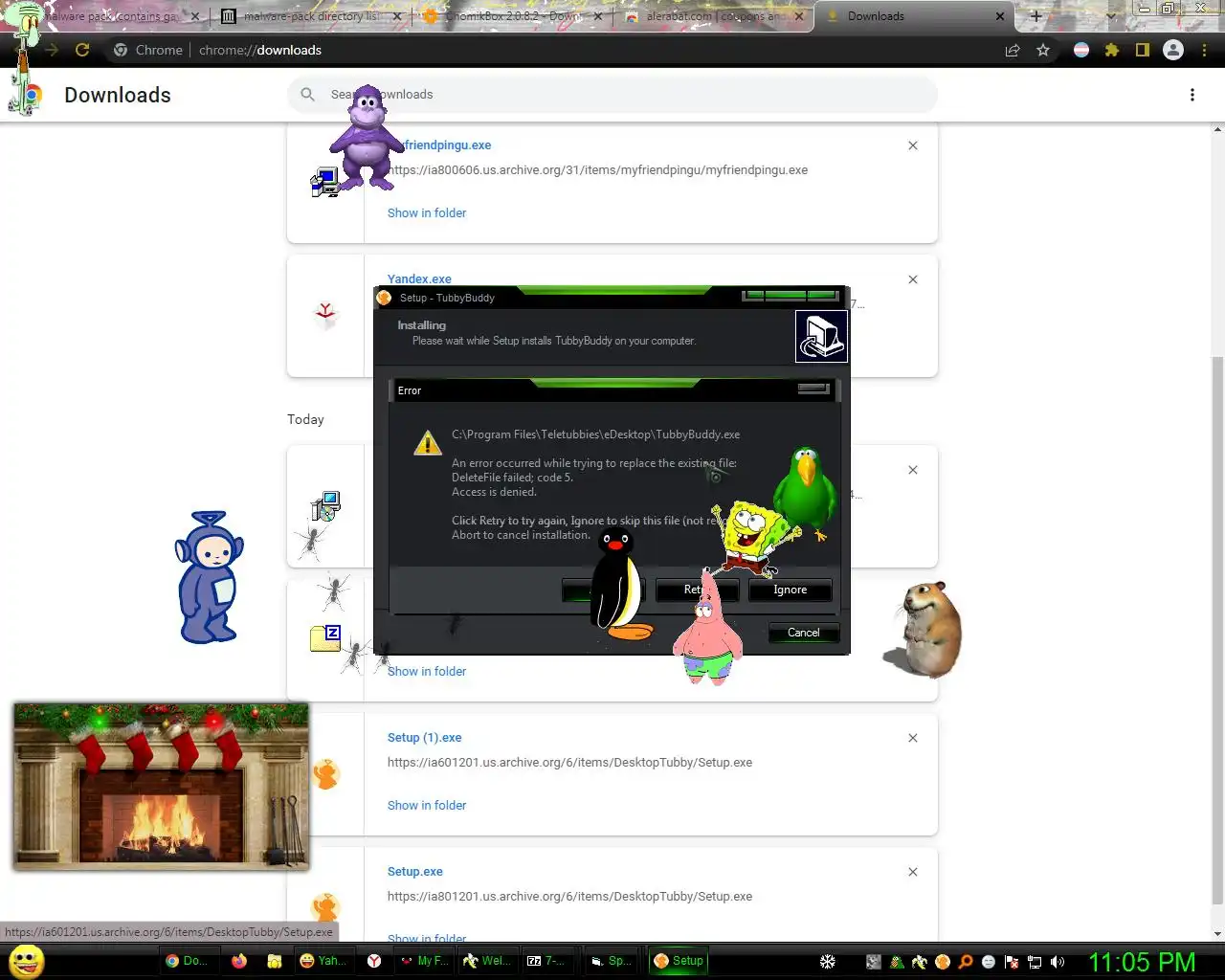This screenshot has height=980, width=1225.
Task: Click the 11:05 PM clock
Action: [x=1143, y=962]
